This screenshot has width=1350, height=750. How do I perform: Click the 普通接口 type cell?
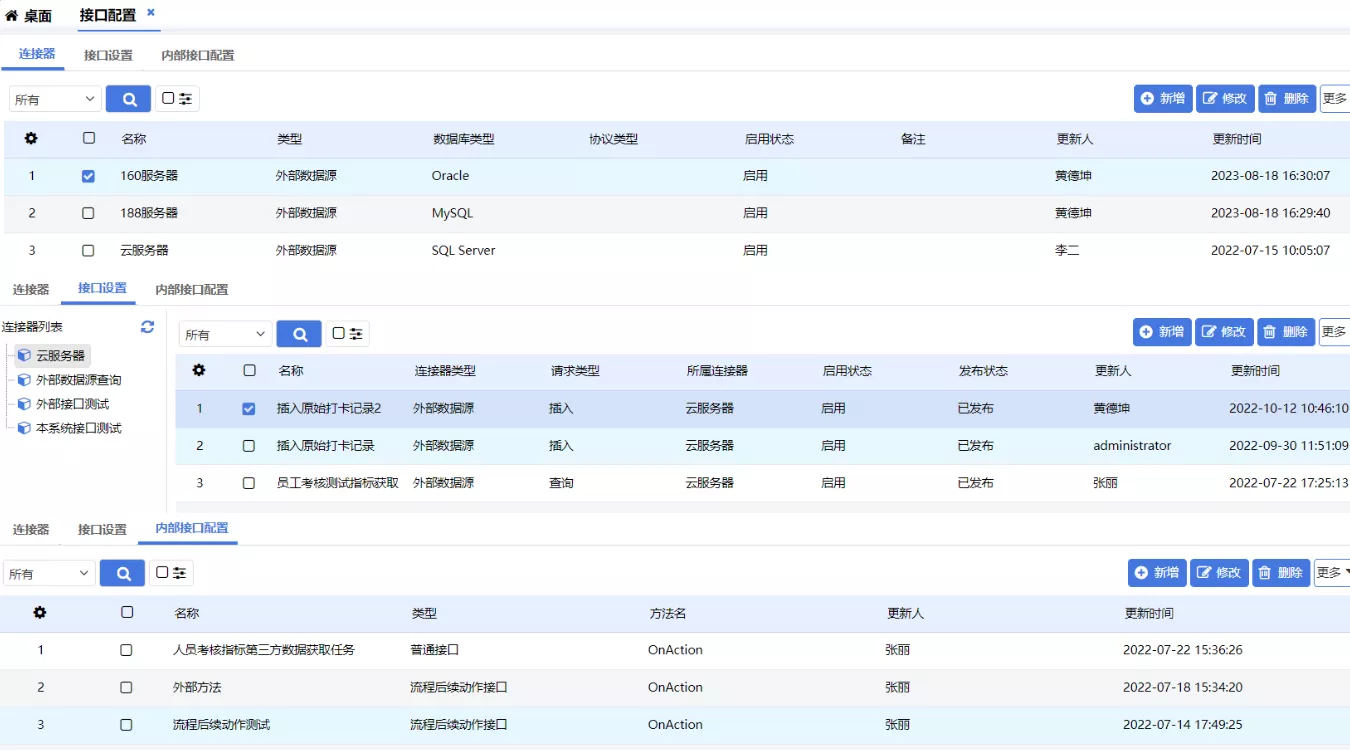pos(434,650)
